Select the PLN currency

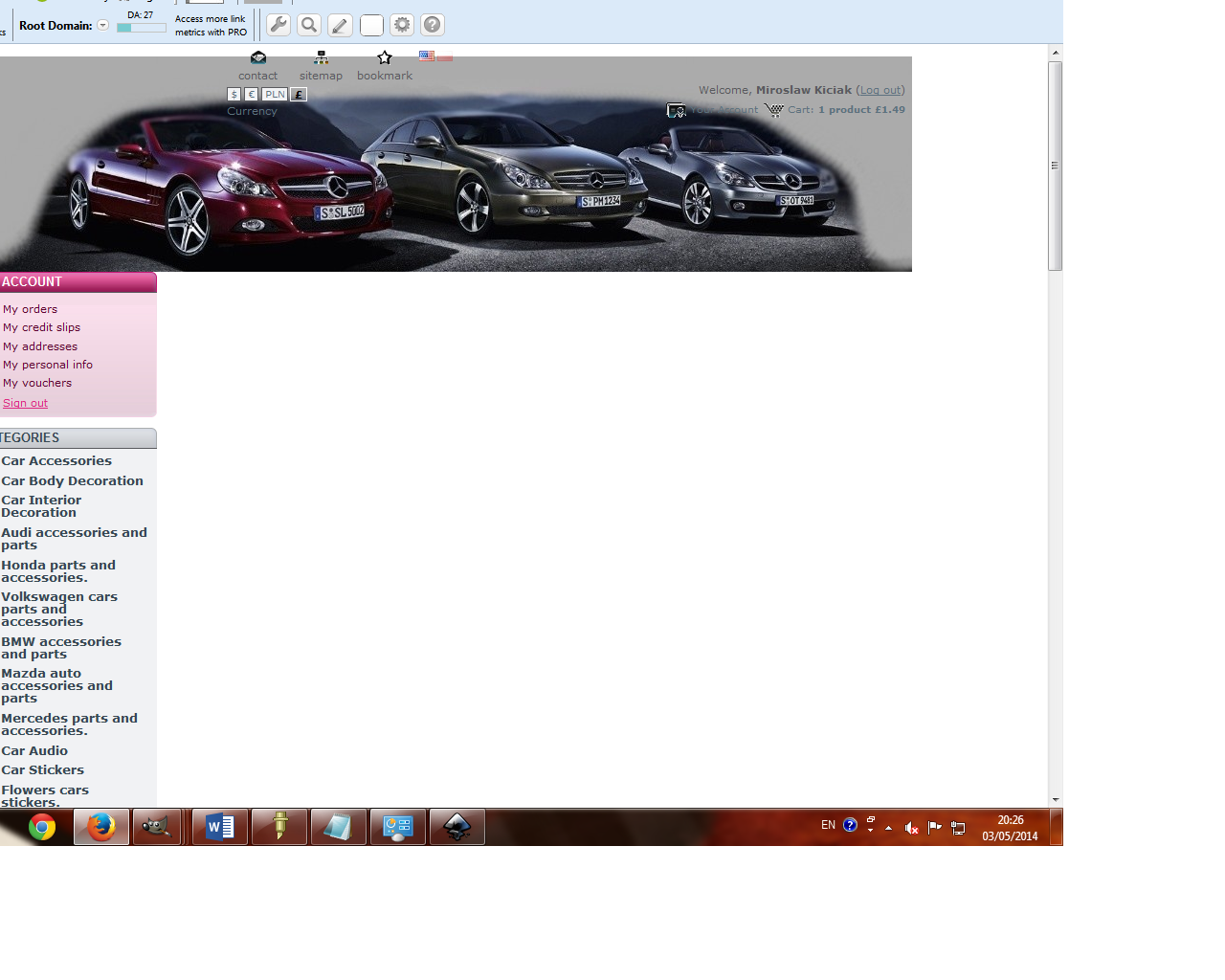click(275, 95)
